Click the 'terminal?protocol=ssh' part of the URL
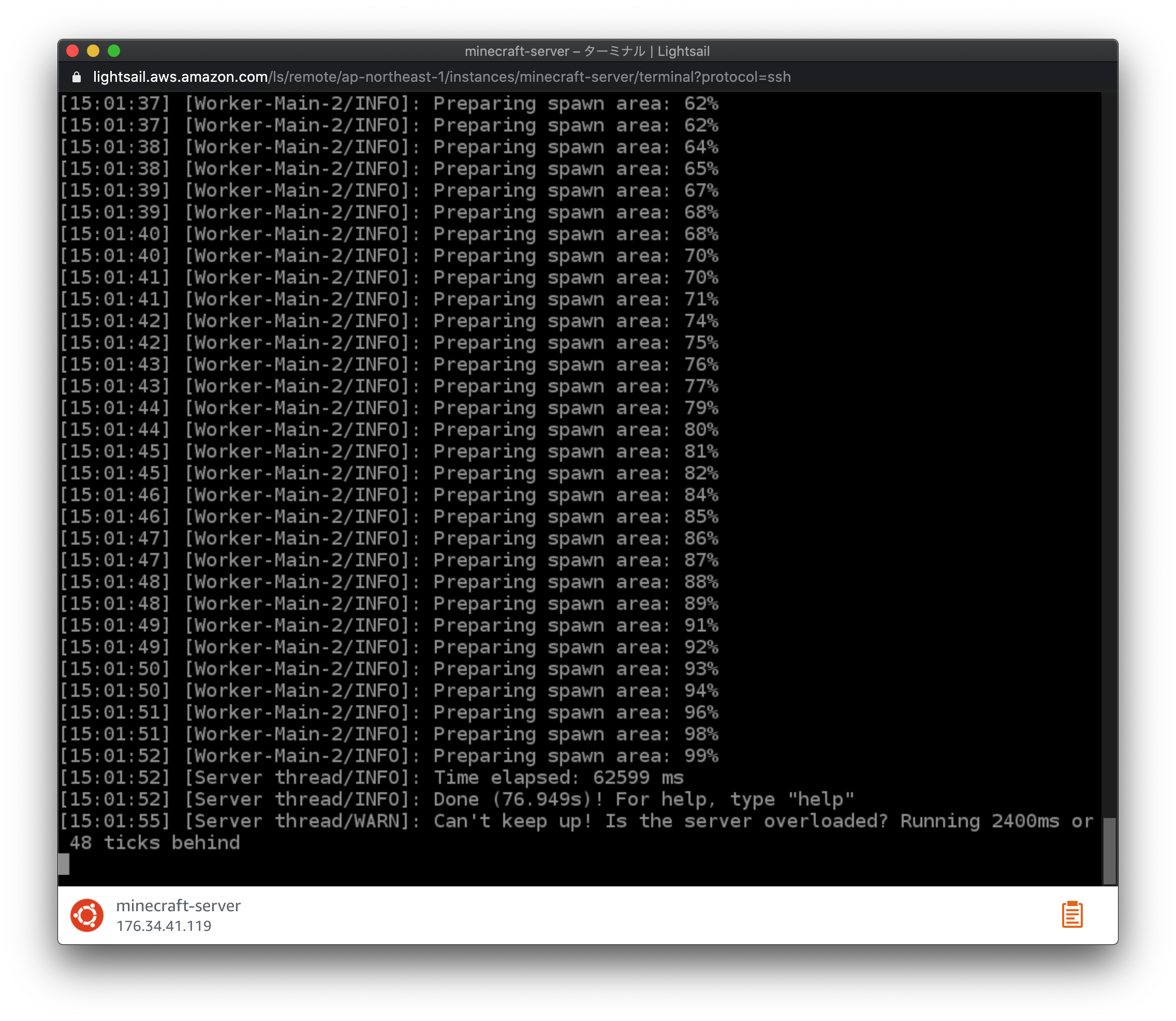This screenshot has height=1021, width=1176. [715, 77]
